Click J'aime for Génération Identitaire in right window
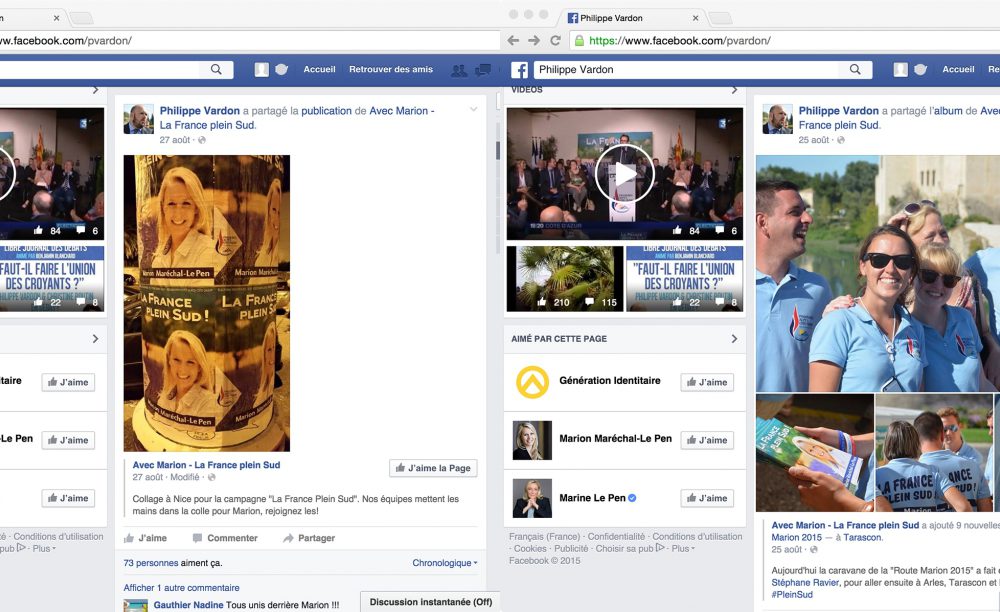 coord(707,382)
